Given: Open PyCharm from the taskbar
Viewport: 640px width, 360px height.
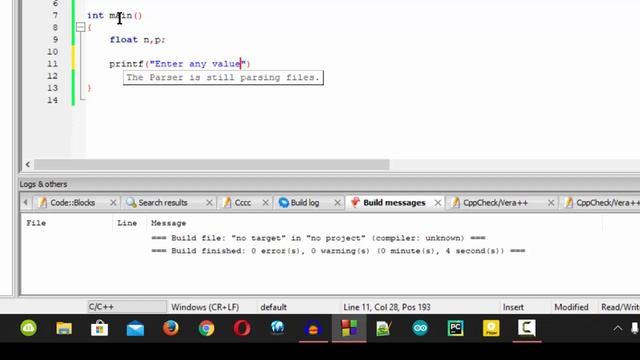Looking at the screenshot, I should pos(456,328).
